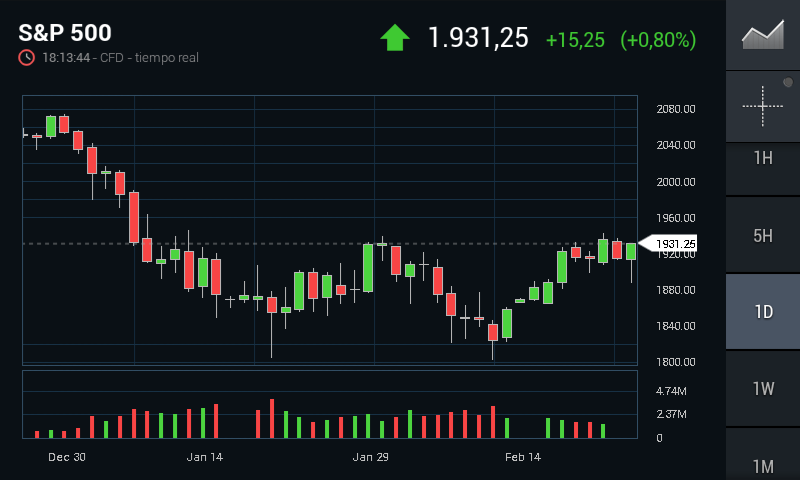Select the 5H timeframe
Viewport: 800px width, 480px height.
(x=763, y=236)
